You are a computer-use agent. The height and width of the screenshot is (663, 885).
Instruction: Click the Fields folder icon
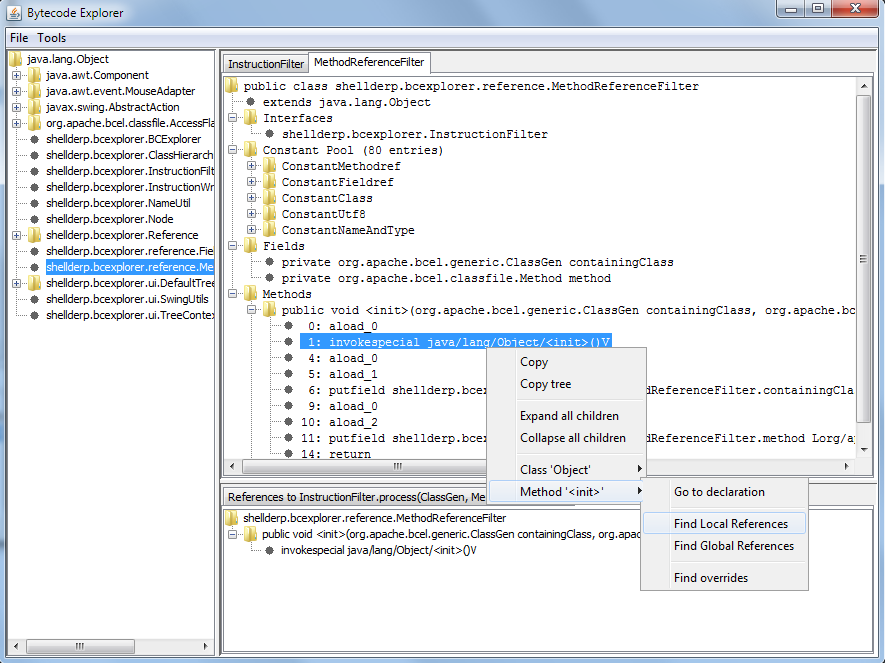pyautogui.click(x=251, y=246)
